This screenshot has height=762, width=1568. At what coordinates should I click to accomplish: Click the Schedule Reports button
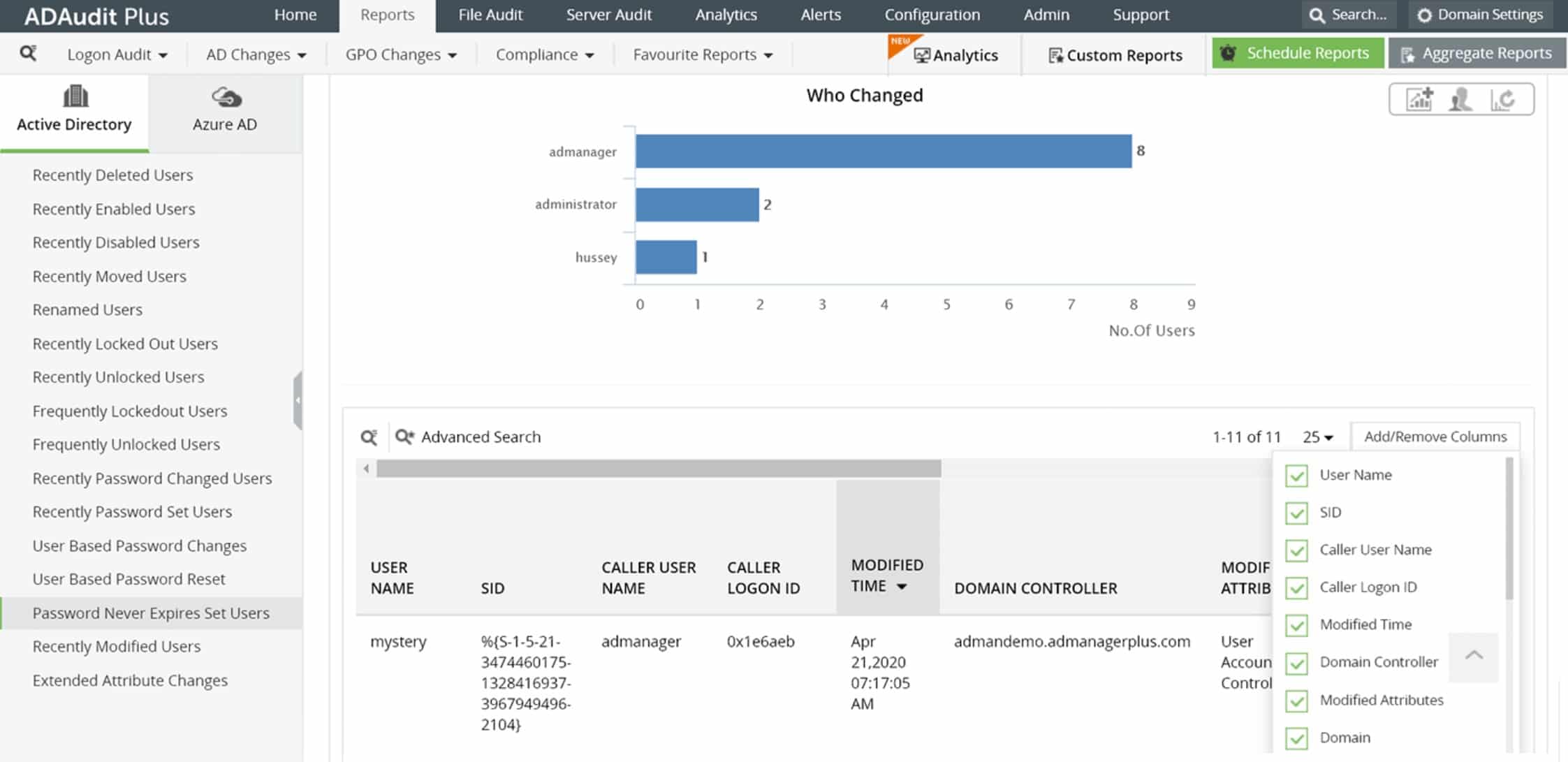pyautogui.click(x=1298, y=53)
